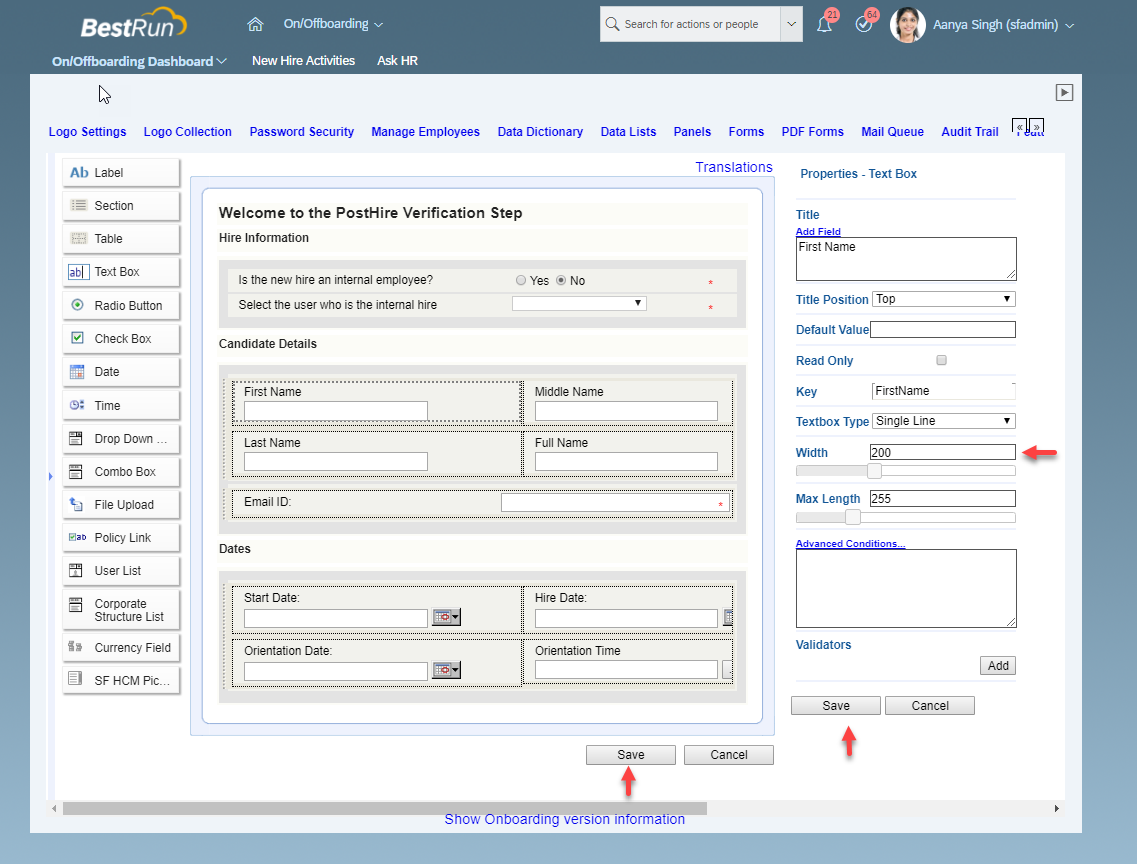The width and height of the screenshot is (1137, 864).
Task: Click the Home icon in header
Action: pos(255,24)
